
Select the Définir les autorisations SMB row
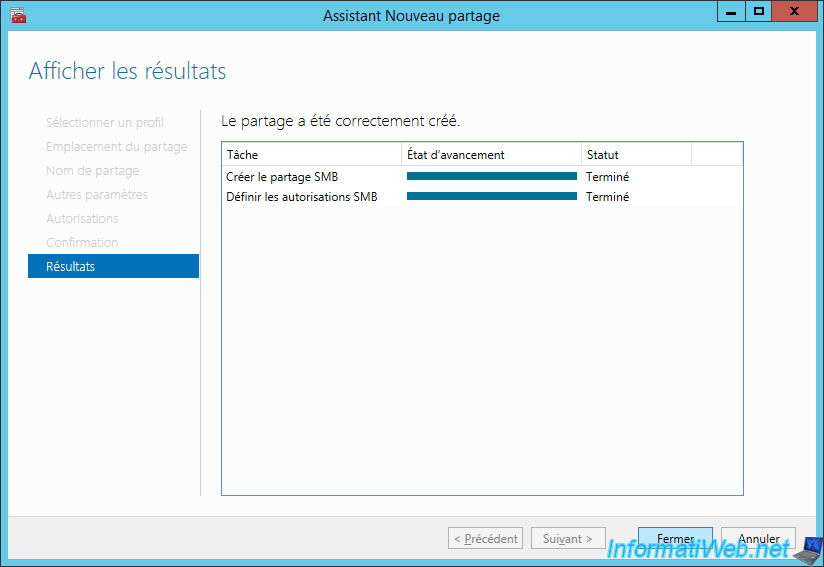pyautogui.click(x=482, y=197)
